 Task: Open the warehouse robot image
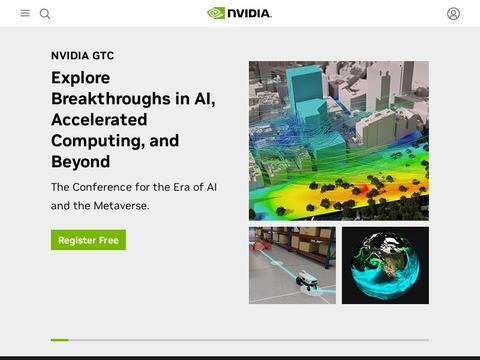click(292, 265)
